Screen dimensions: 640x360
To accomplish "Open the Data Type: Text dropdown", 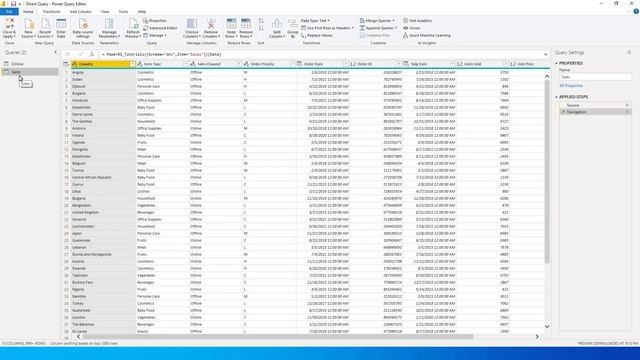I will [315, 20].
